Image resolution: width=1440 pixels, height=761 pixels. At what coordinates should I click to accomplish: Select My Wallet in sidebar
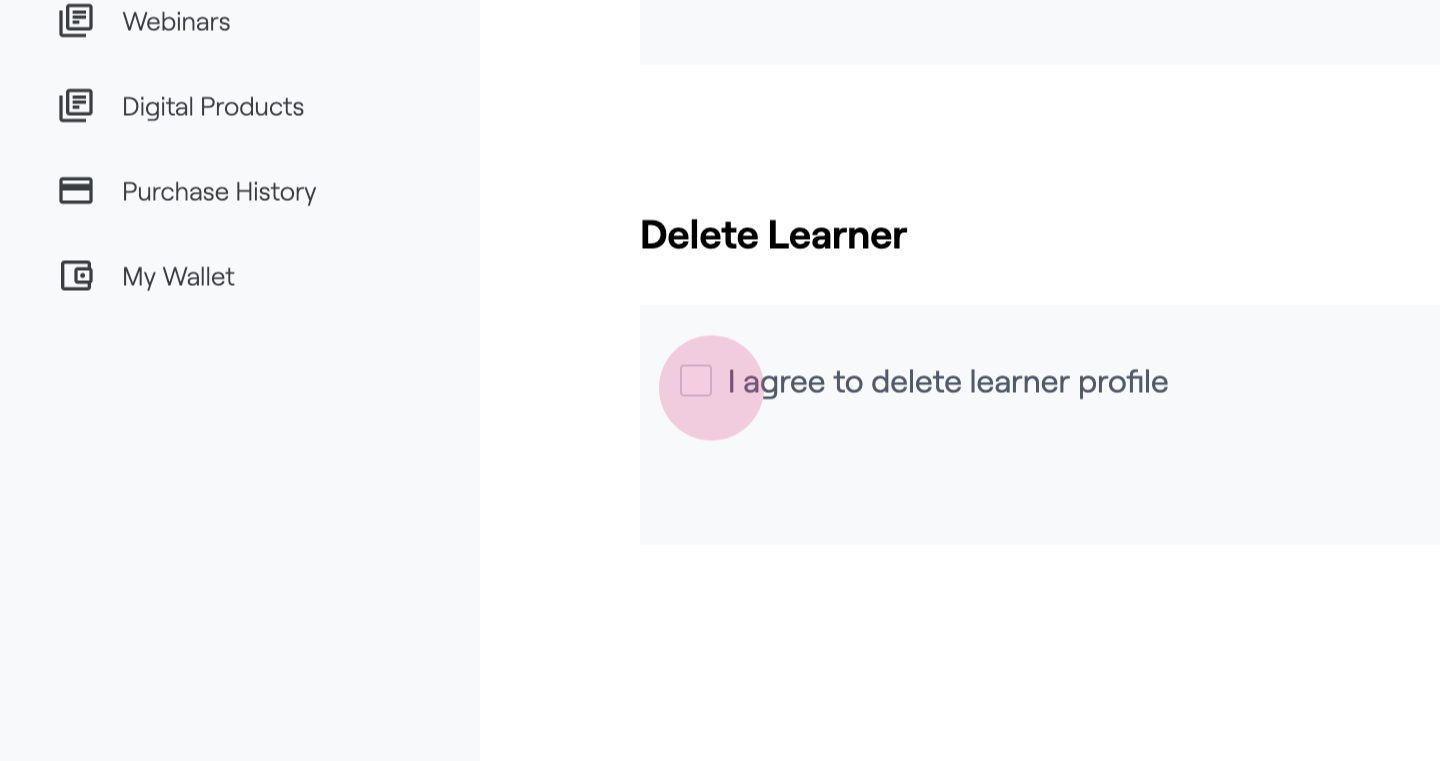[x=178, y=276]
